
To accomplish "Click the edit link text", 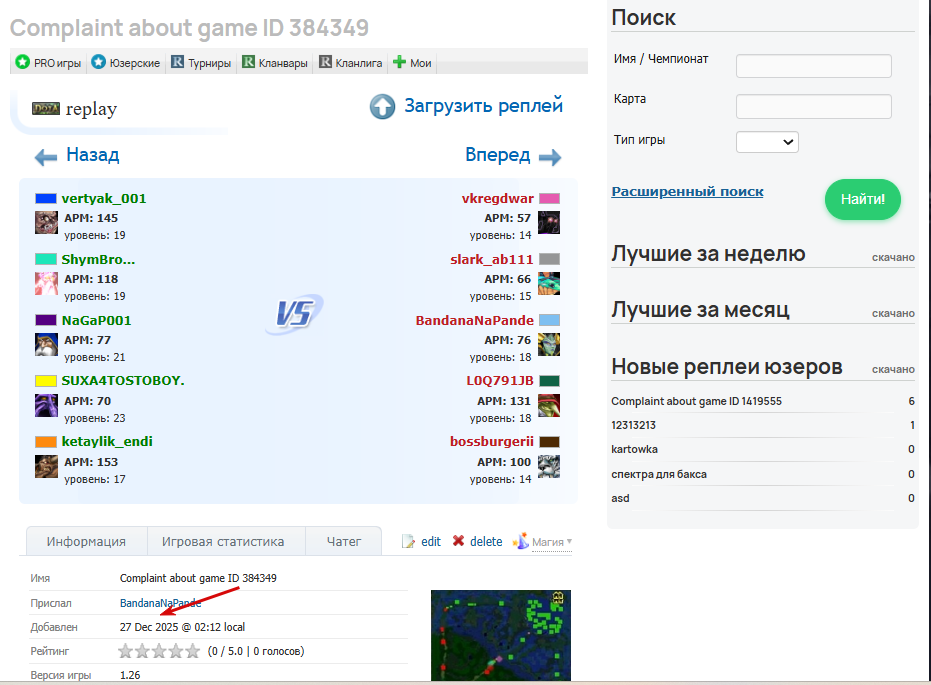I will 431,541.
